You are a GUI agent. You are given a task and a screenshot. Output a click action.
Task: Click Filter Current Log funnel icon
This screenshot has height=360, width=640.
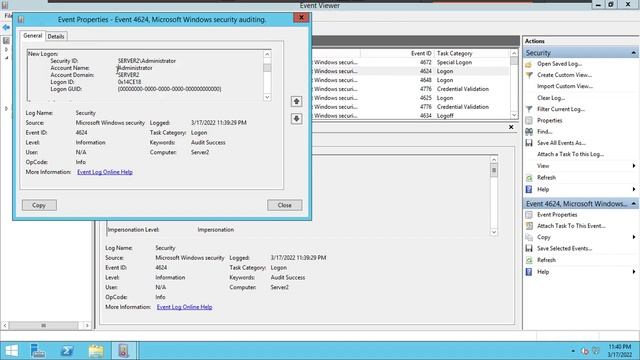point(529,109)
